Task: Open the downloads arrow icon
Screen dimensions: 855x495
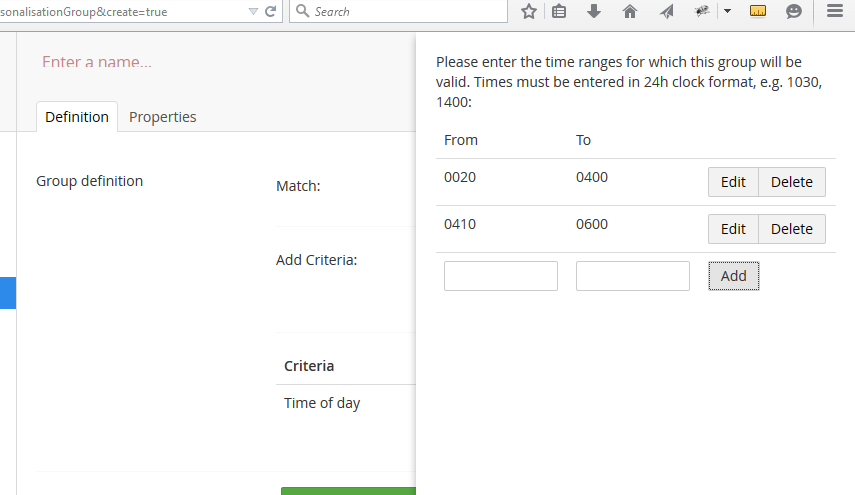Action: 594,11
